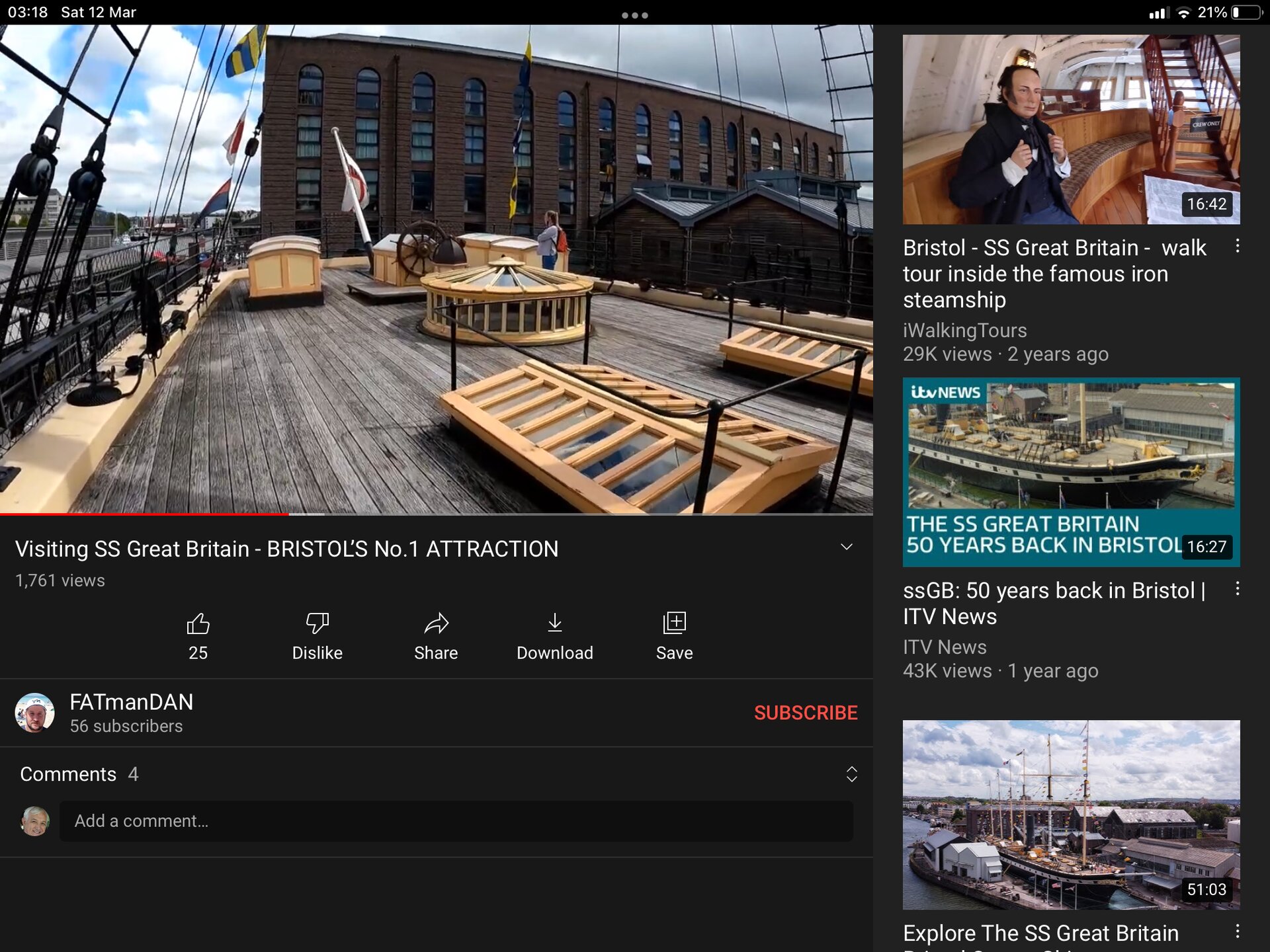Open options menu for ITV News video
This screenshot has height=952, width=1270.
1237,589
